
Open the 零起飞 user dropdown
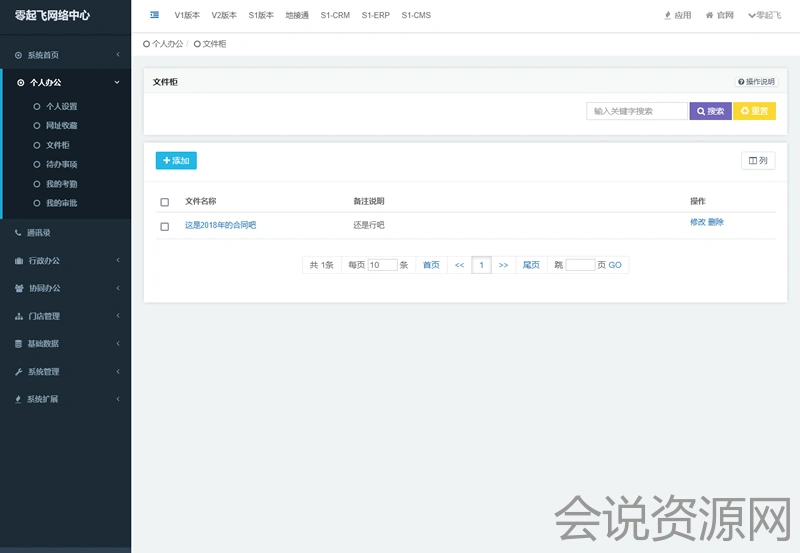pyautogui.click(x=765, y=15)
